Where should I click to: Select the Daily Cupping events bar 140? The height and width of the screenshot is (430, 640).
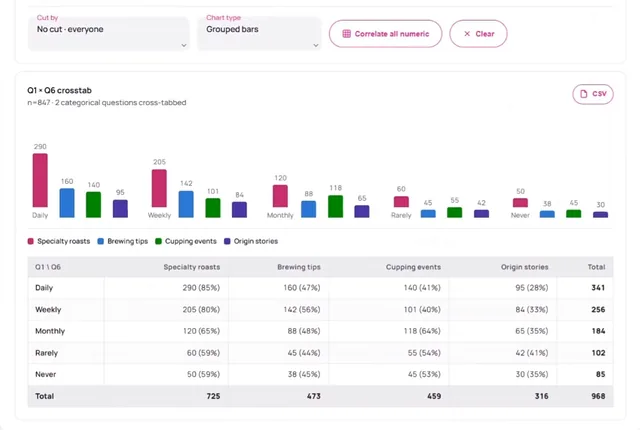[x=93, y=204]
